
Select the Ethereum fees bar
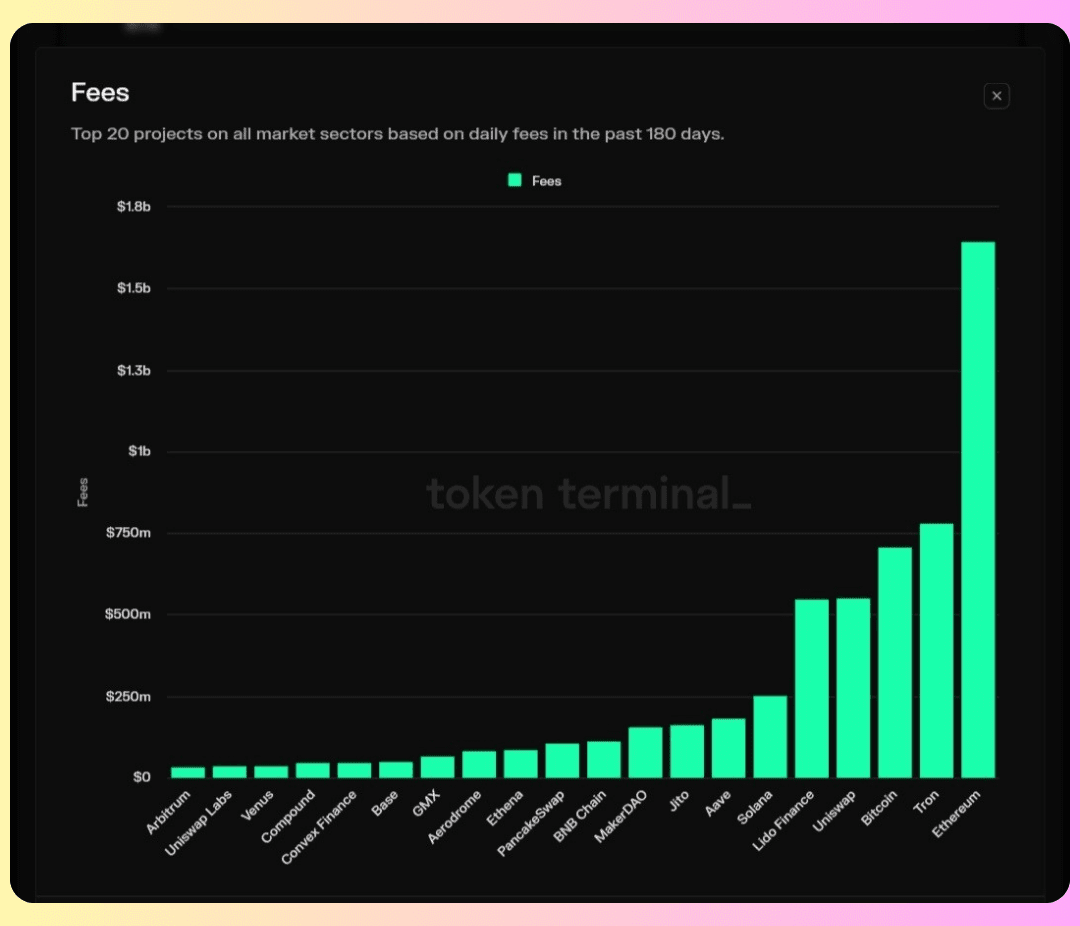pyautogui.click(x=977, y=509)
